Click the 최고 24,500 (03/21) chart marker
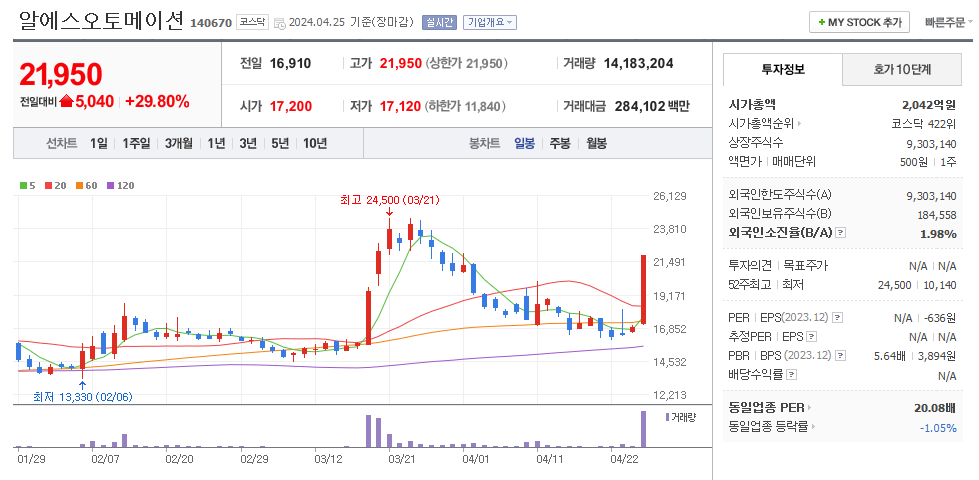The width and height of the screenshot is (979, 480). [390, 200]
